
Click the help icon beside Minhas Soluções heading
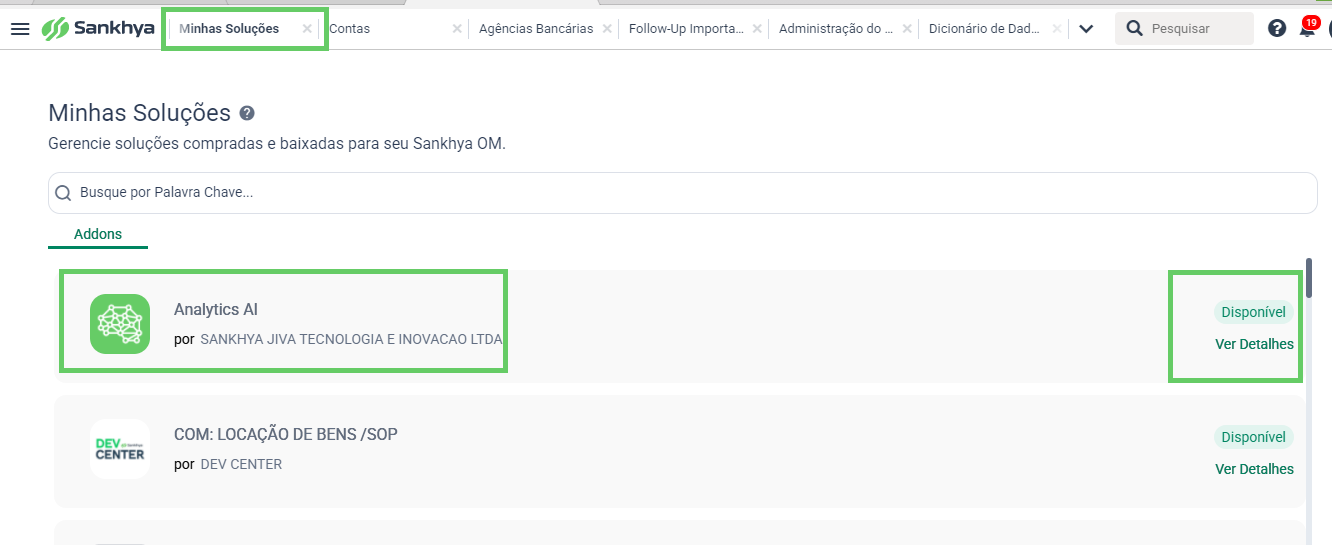247,113
